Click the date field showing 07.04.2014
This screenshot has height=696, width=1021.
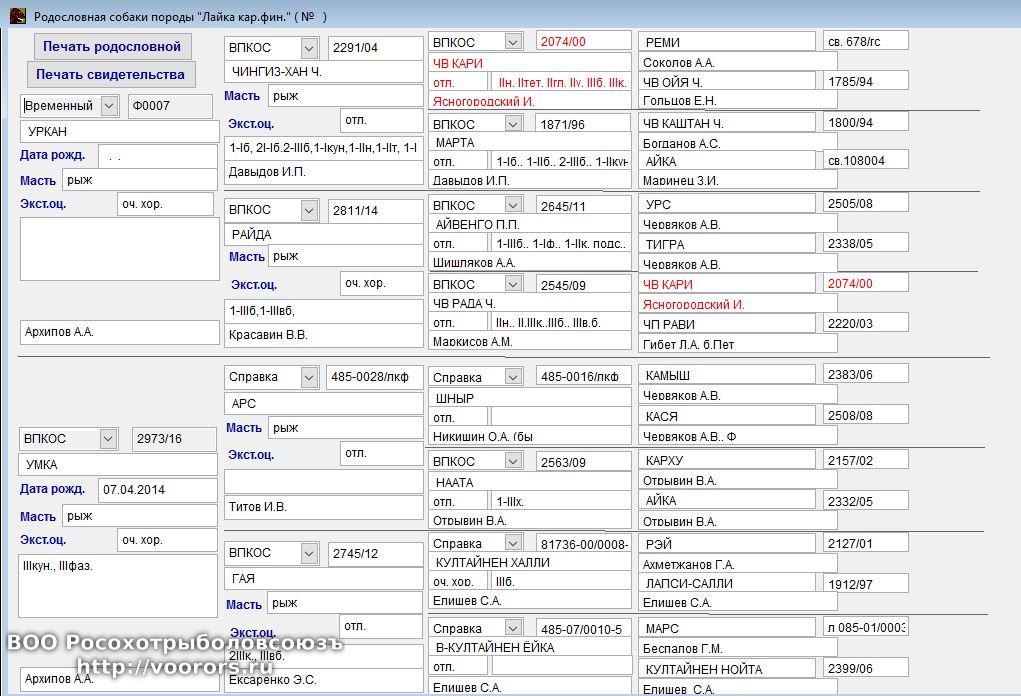[157, 490]
